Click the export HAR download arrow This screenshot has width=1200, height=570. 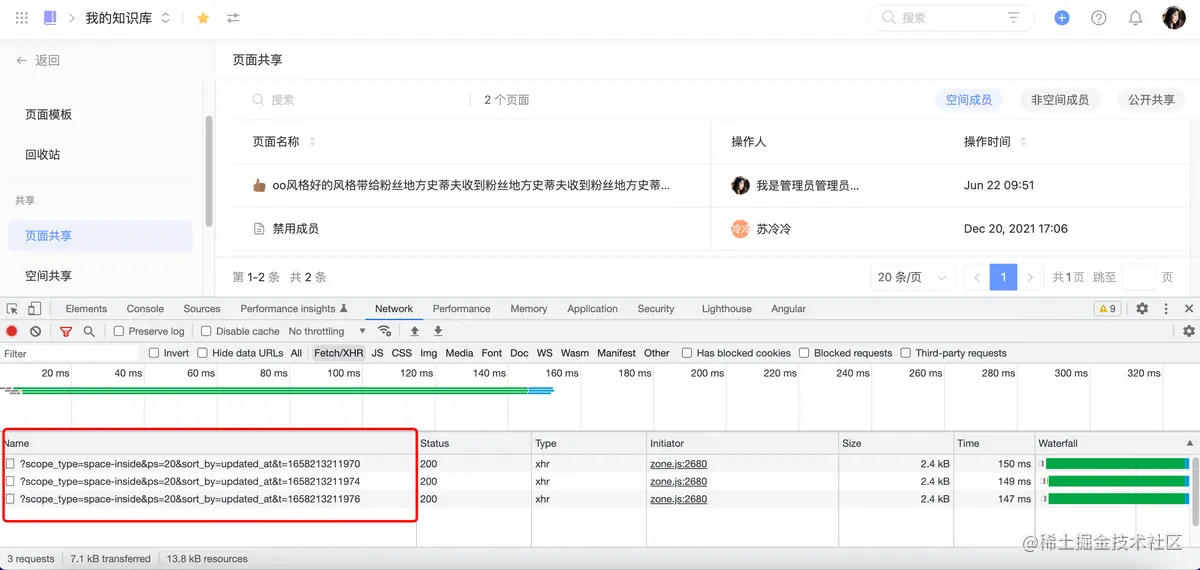437,331
